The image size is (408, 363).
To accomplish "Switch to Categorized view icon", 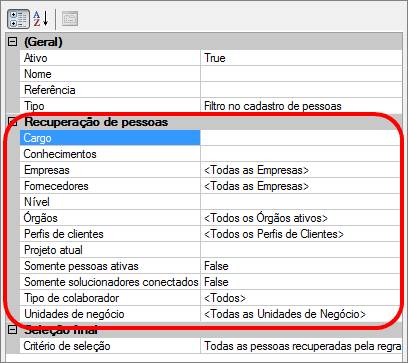I will point(18,19).
